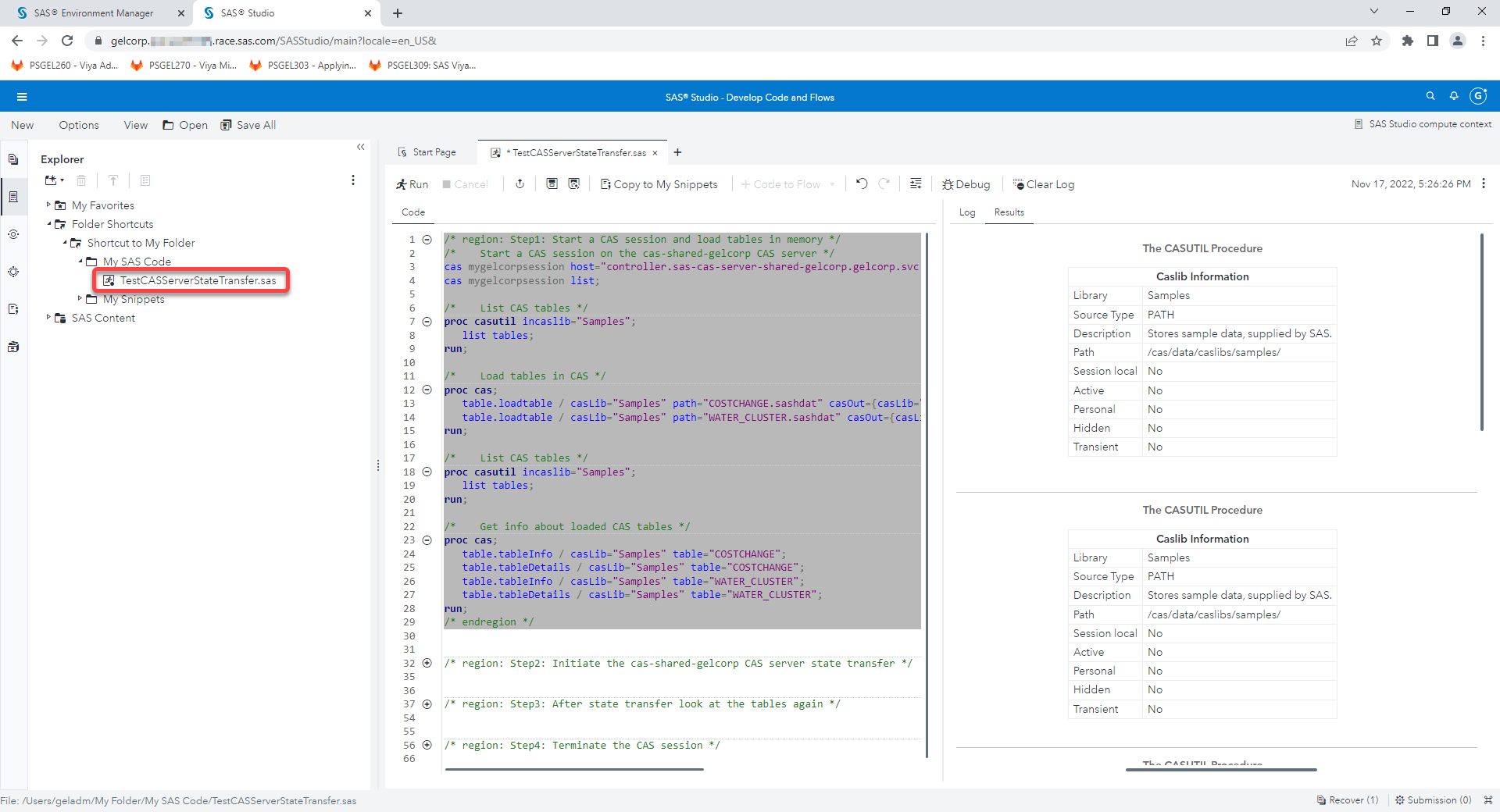Expand the Step4 region at line 56

tap(427, 745)
